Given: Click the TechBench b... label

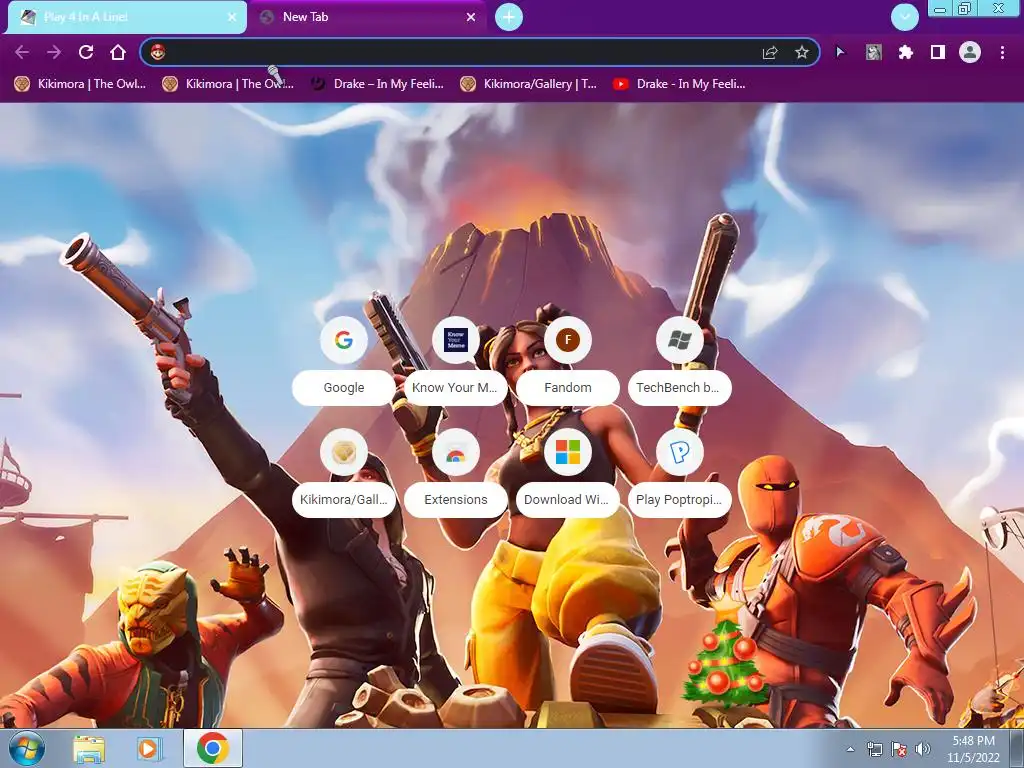Looking at the screenshot, I should [x=679, y=387].
